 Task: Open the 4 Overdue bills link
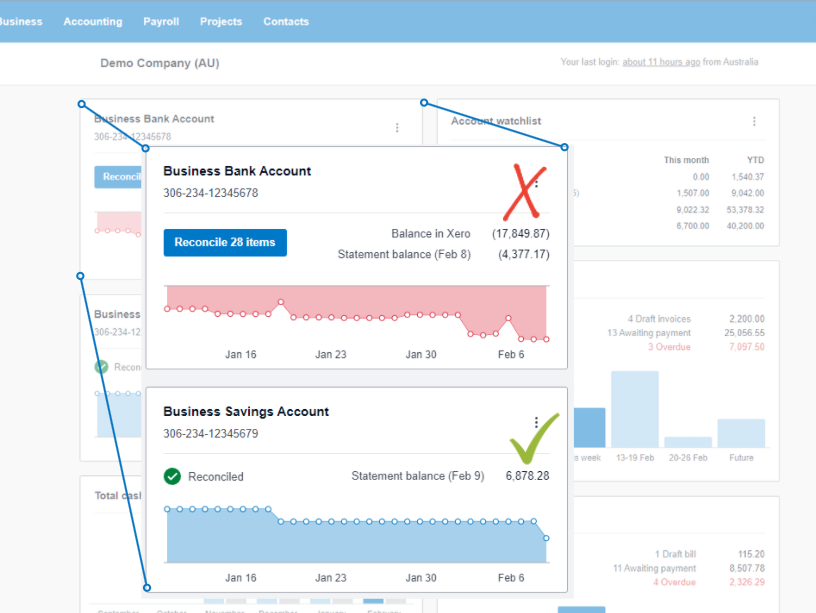[674, 582]
